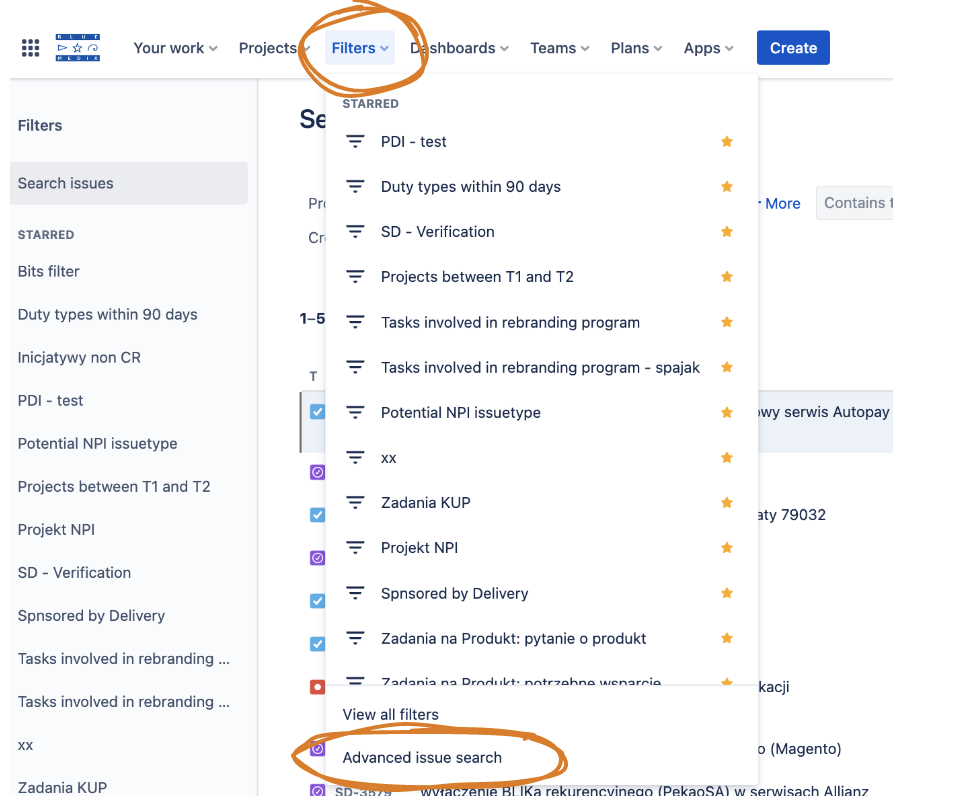Expand the Apps dropdown

point(708,48)
